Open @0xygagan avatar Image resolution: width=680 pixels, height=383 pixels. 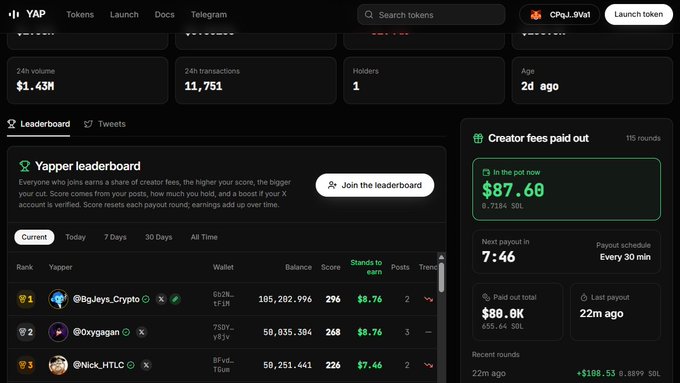point(58,332)
